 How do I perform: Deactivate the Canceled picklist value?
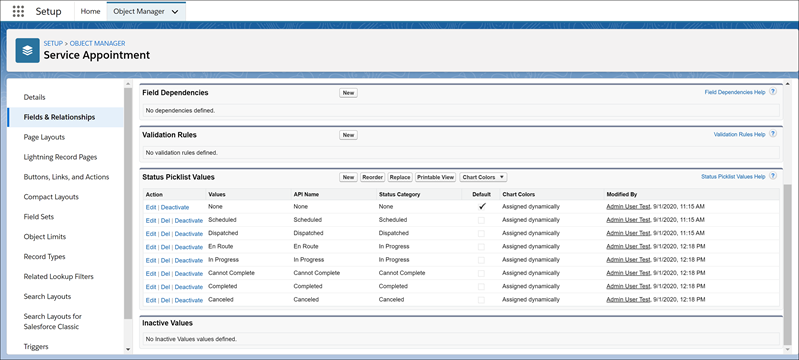[189, 300]
